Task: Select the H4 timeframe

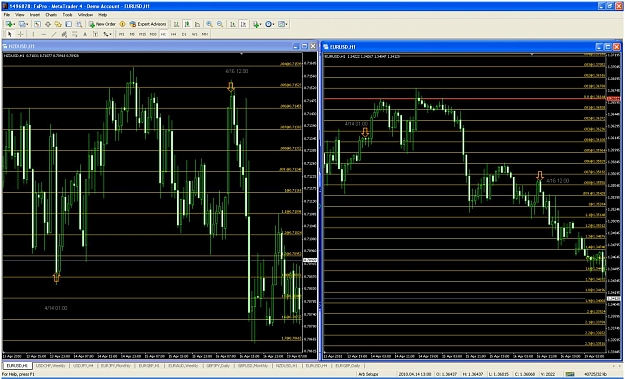Action: tap(173, 34)
